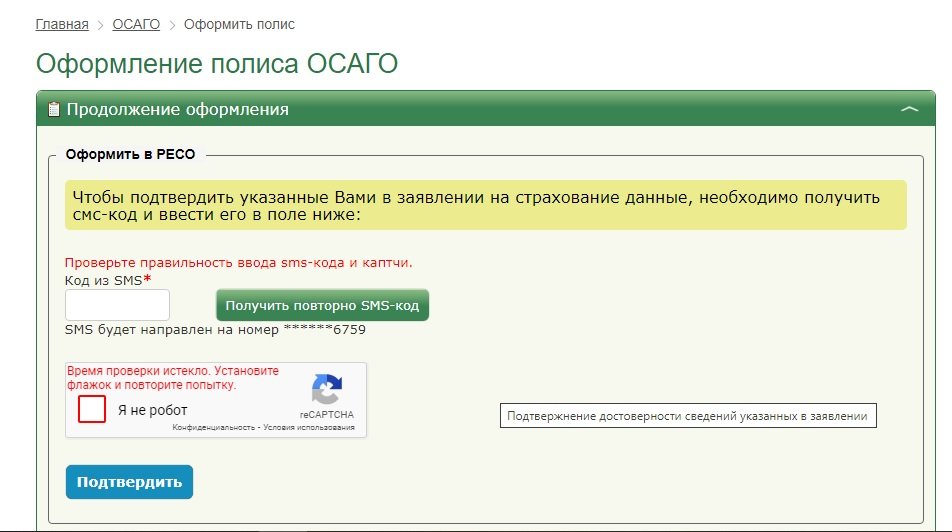Tick the Я не робот checkbox
This screenshot has height=532, width=952.
point(92,409)
